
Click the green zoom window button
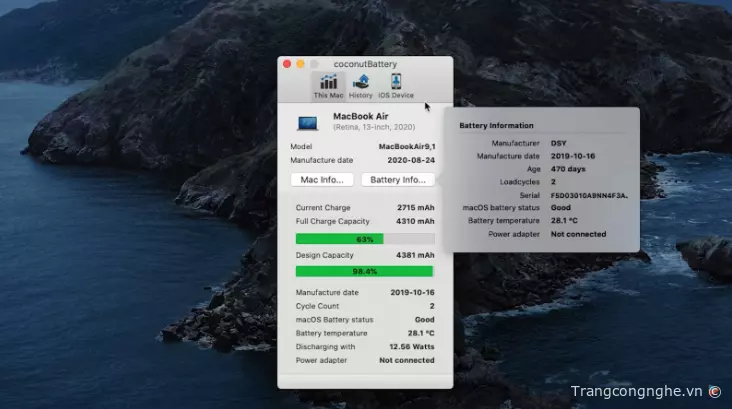pyautogui.click(x=313, y=64)
